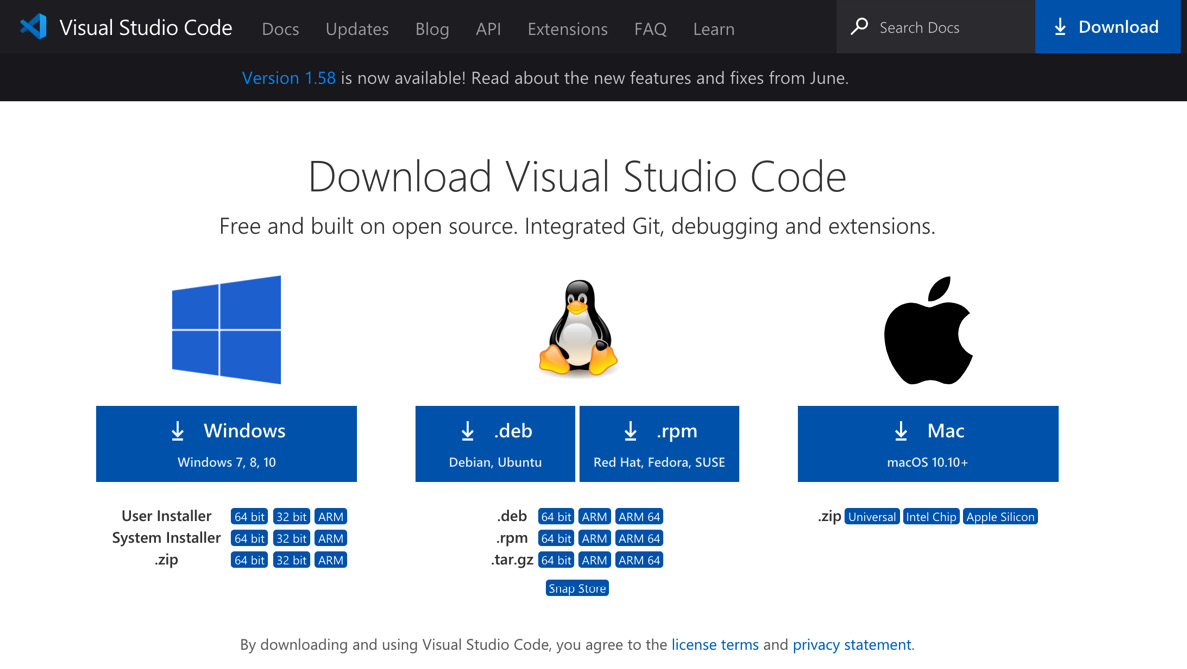Select Linux .tar.gz 64 bit

tap(556, 561)
